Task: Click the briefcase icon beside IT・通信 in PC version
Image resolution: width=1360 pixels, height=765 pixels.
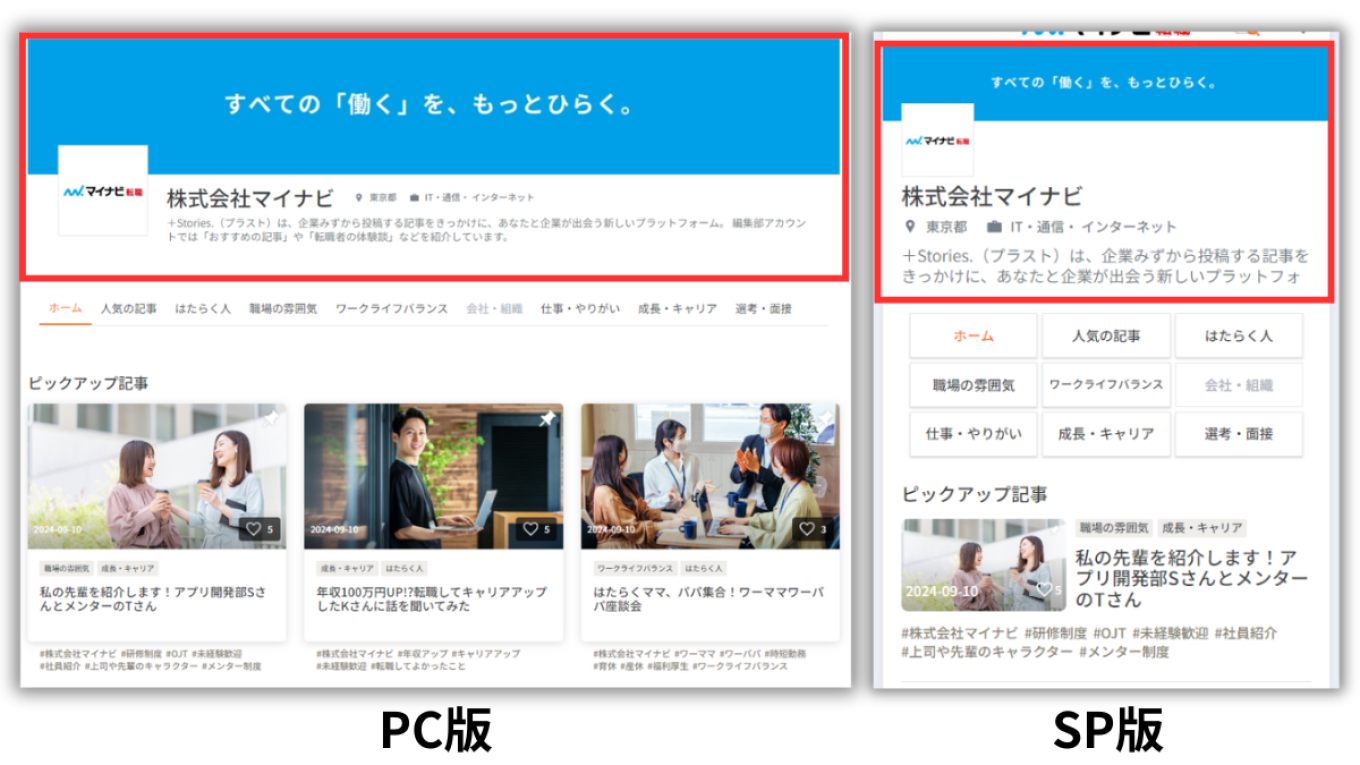Action: click(414, 198)
